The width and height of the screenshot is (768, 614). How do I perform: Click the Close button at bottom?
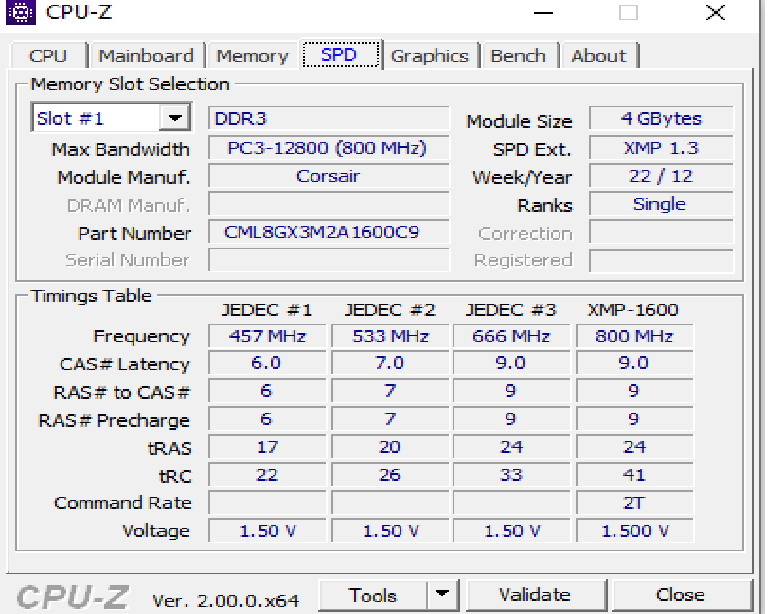click(x=680, y=594)
